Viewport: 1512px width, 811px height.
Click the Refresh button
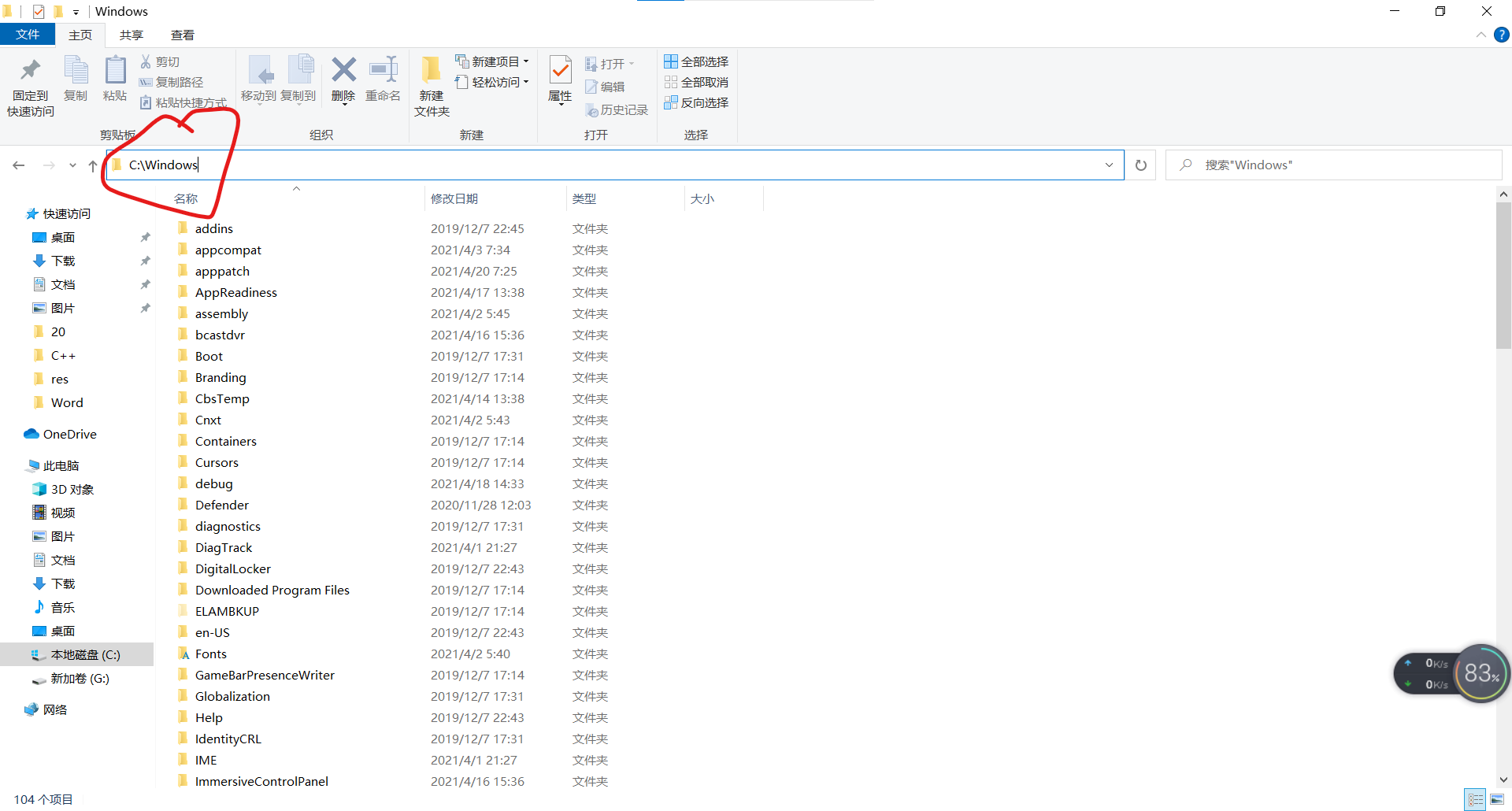(1140, 165)
